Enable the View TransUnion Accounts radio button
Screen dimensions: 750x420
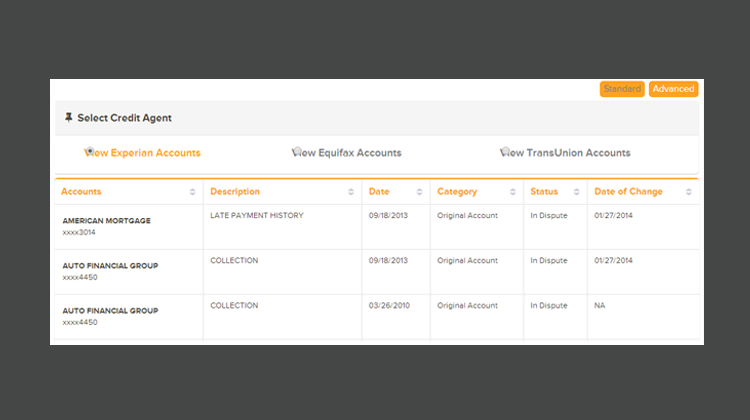click(x=505, y=153)
